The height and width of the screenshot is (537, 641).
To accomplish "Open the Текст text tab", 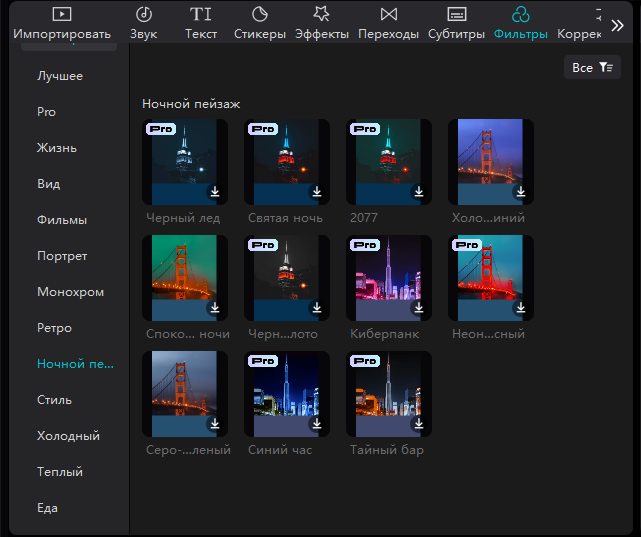I will [201, 23].
